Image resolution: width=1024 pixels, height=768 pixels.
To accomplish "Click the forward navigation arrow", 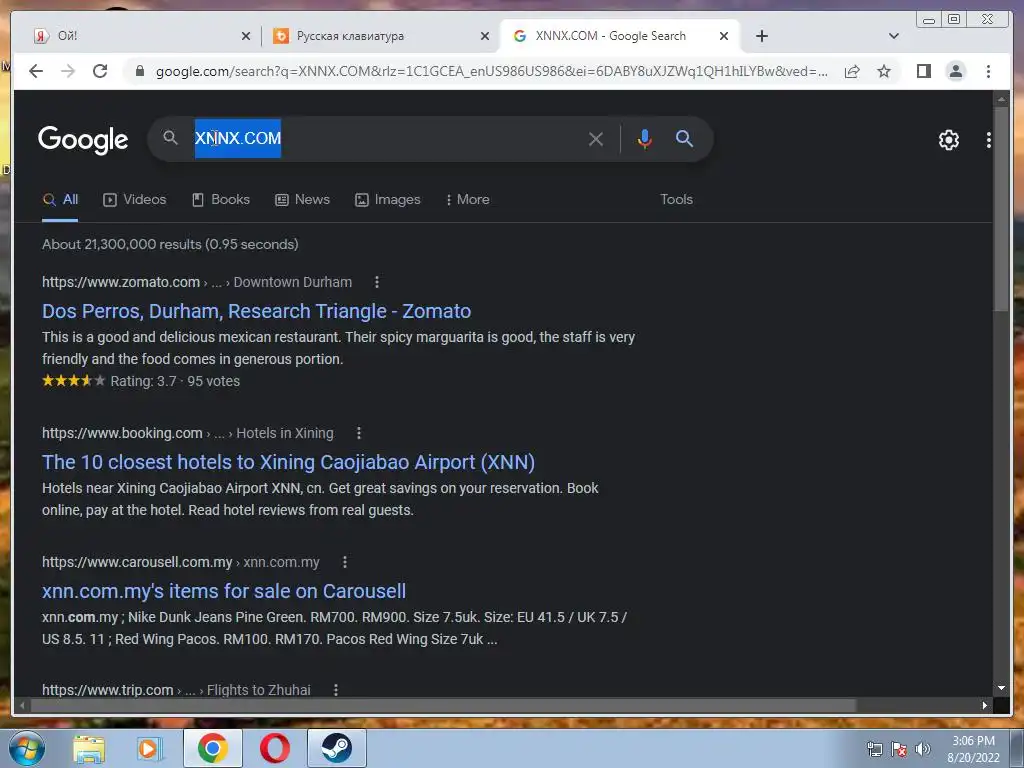I will point(68,71).
